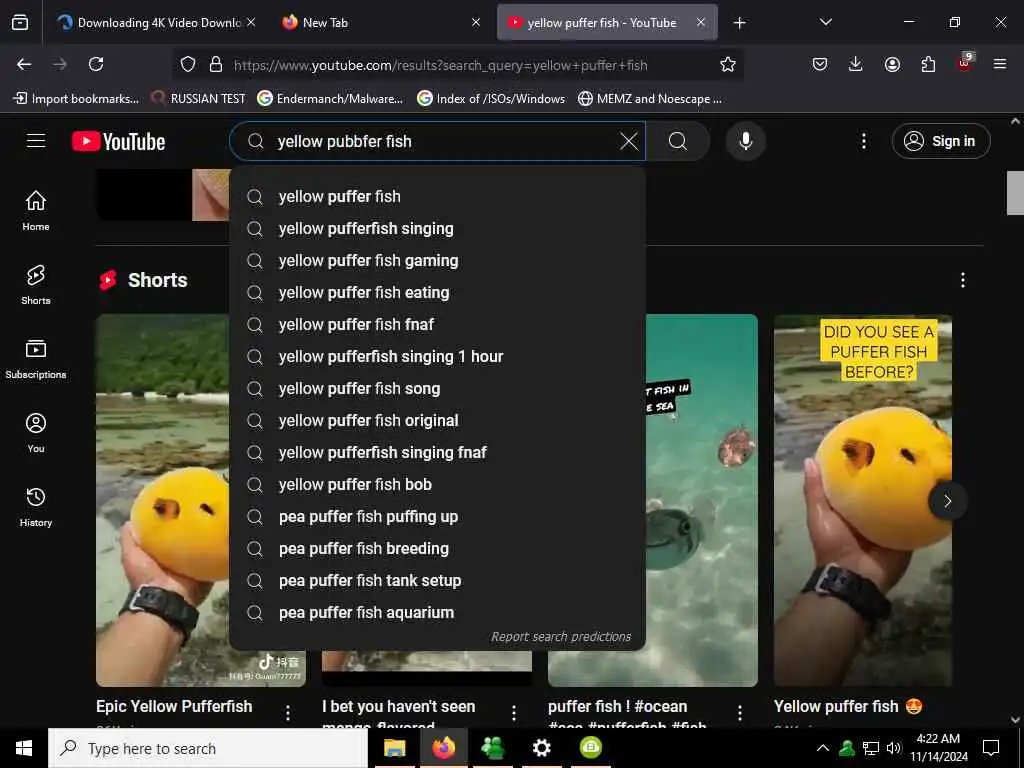Show site lock connection information

[216, 64]
